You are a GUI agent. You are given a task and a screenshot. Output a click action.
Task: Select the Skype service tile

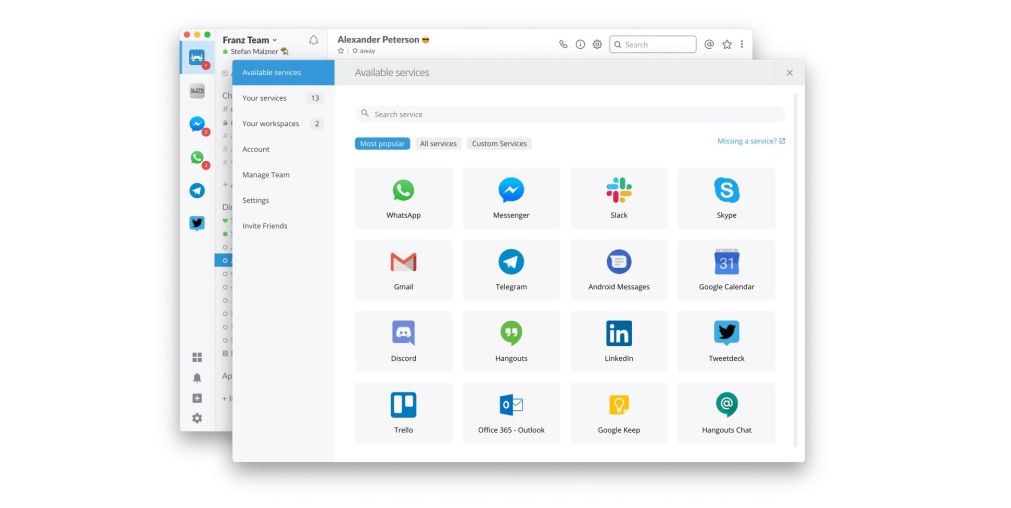point(726,198)
